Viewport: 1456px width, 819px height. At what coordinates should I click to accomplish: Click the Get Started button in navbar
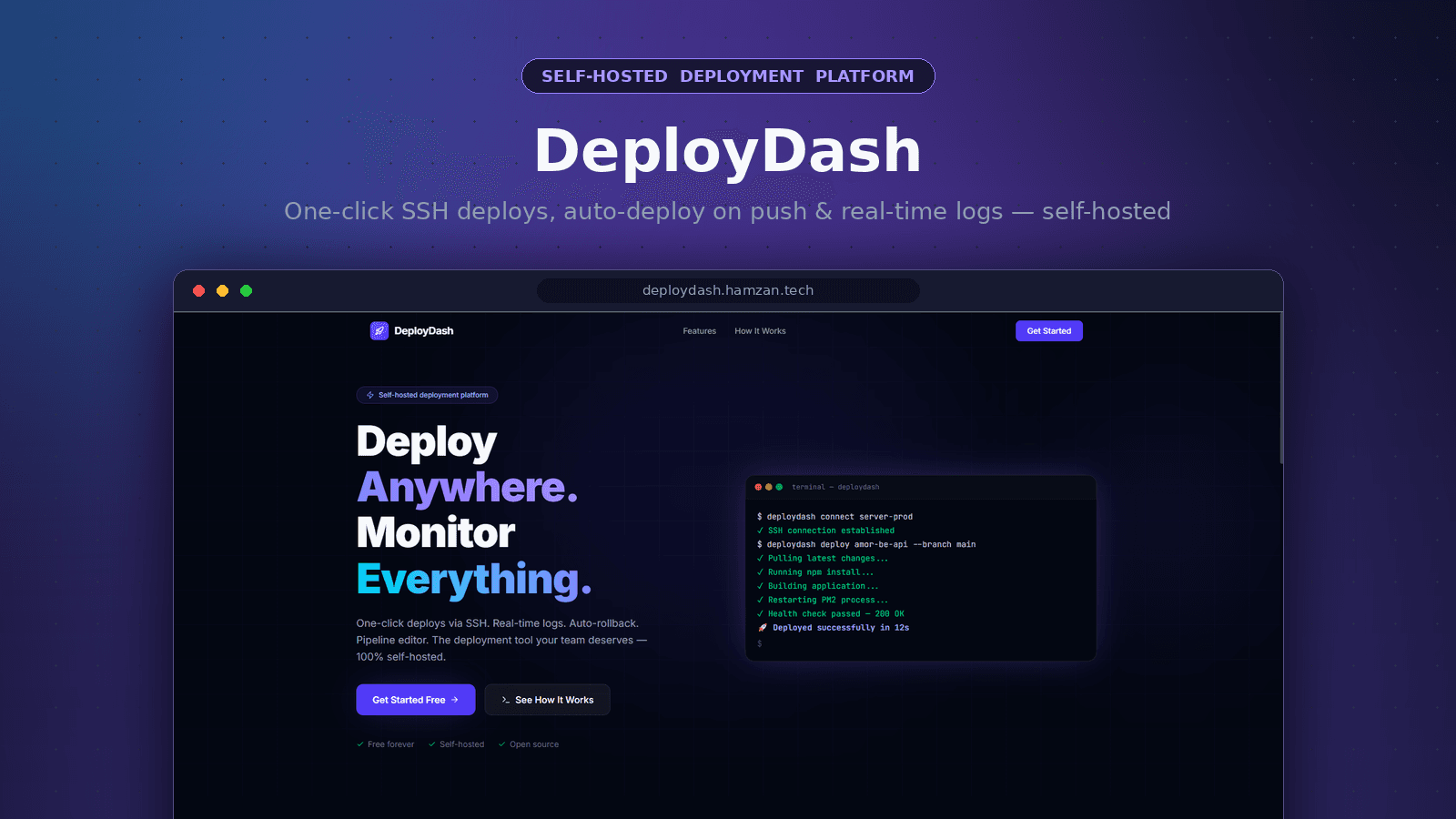click(x=1049, y=331)
